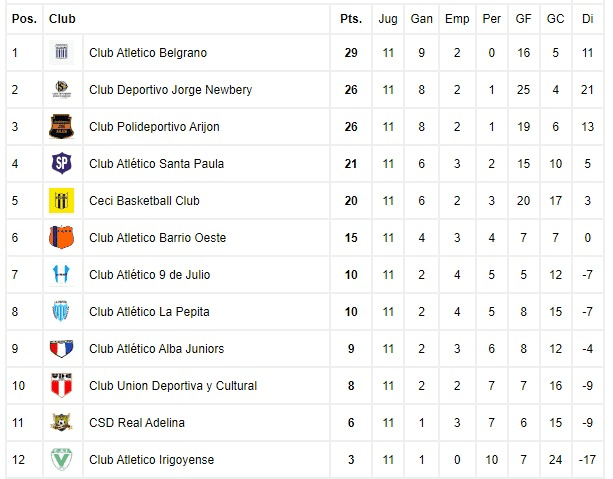This screenshot has width=613, height=479.
Task: Click the Club column header
Action: click(62, 19)
